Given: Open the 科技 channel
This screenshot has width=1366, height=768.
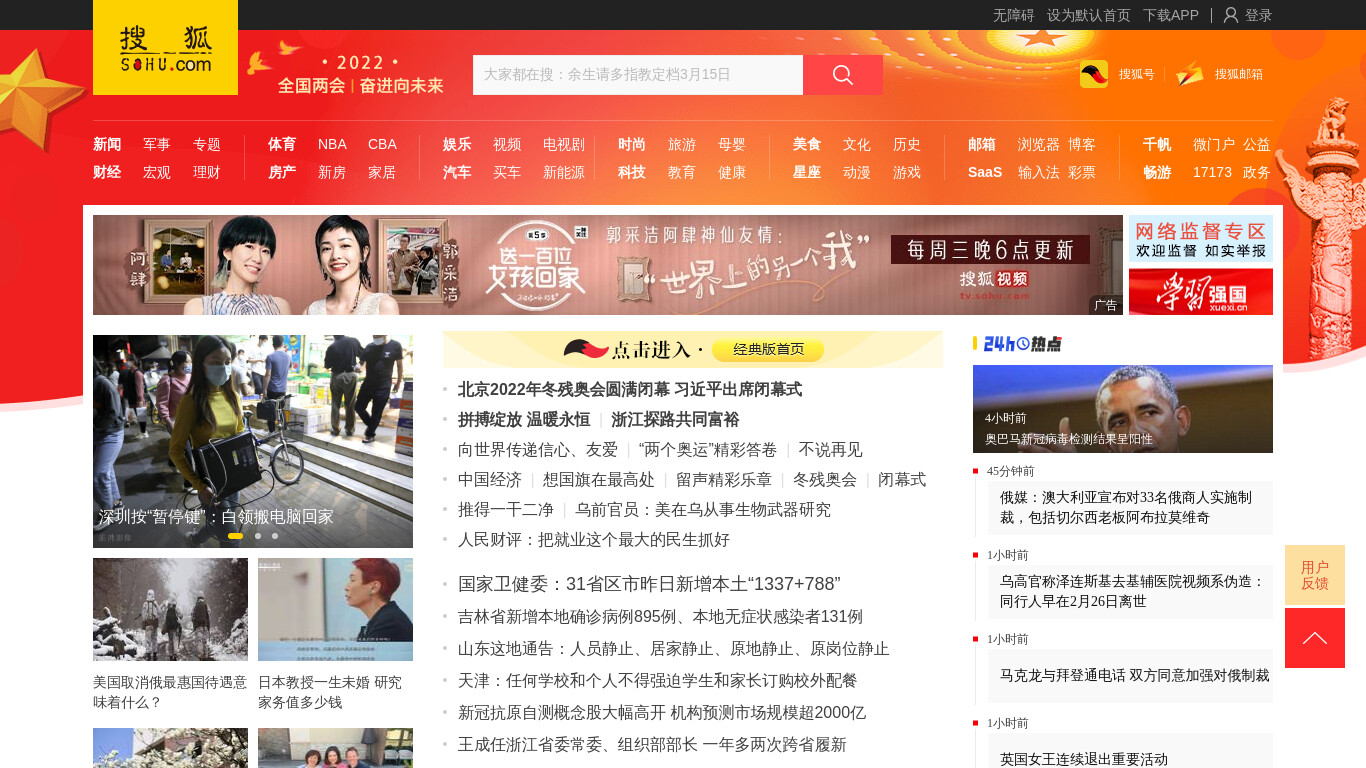Looking at the screenshot, I should coord(632,172).
